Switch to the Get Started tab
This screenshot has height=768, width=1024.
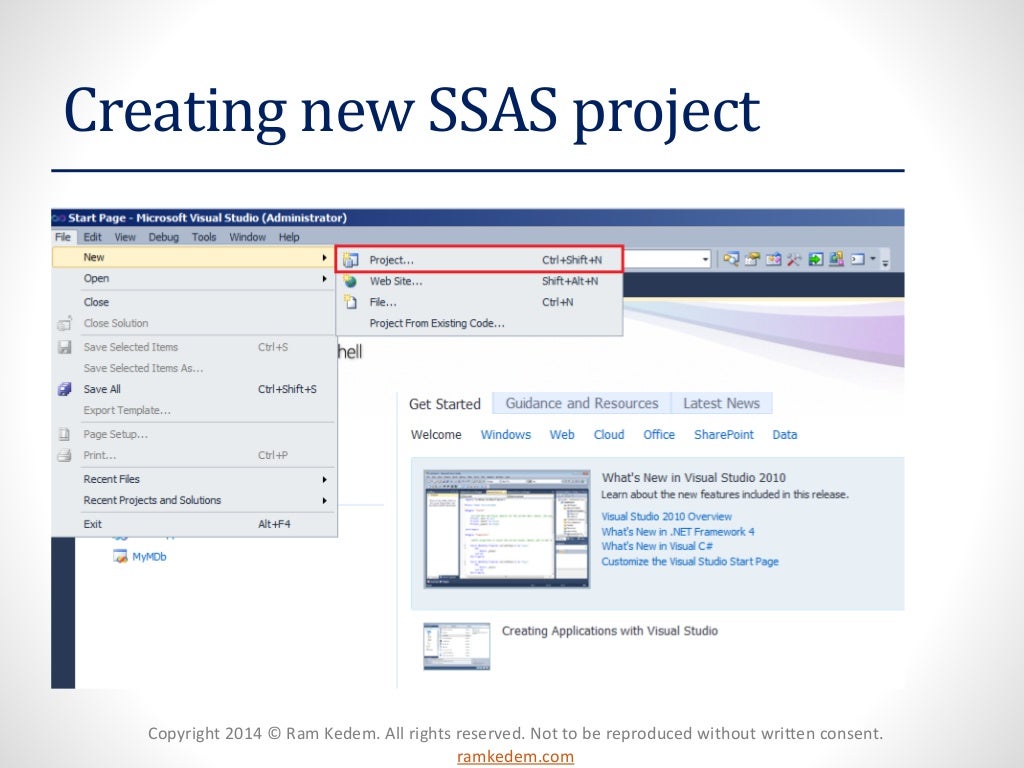coord(445,404)
